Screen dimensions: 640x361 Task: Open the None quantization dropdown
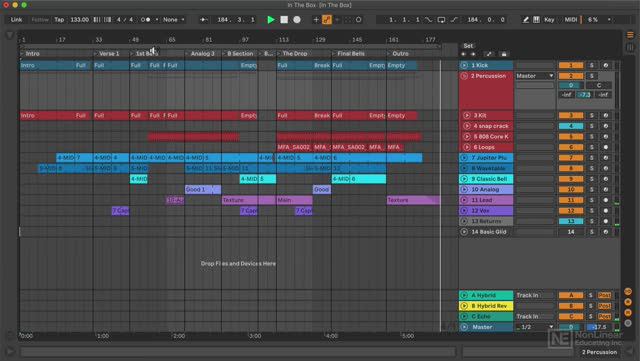tap(173, 20)
